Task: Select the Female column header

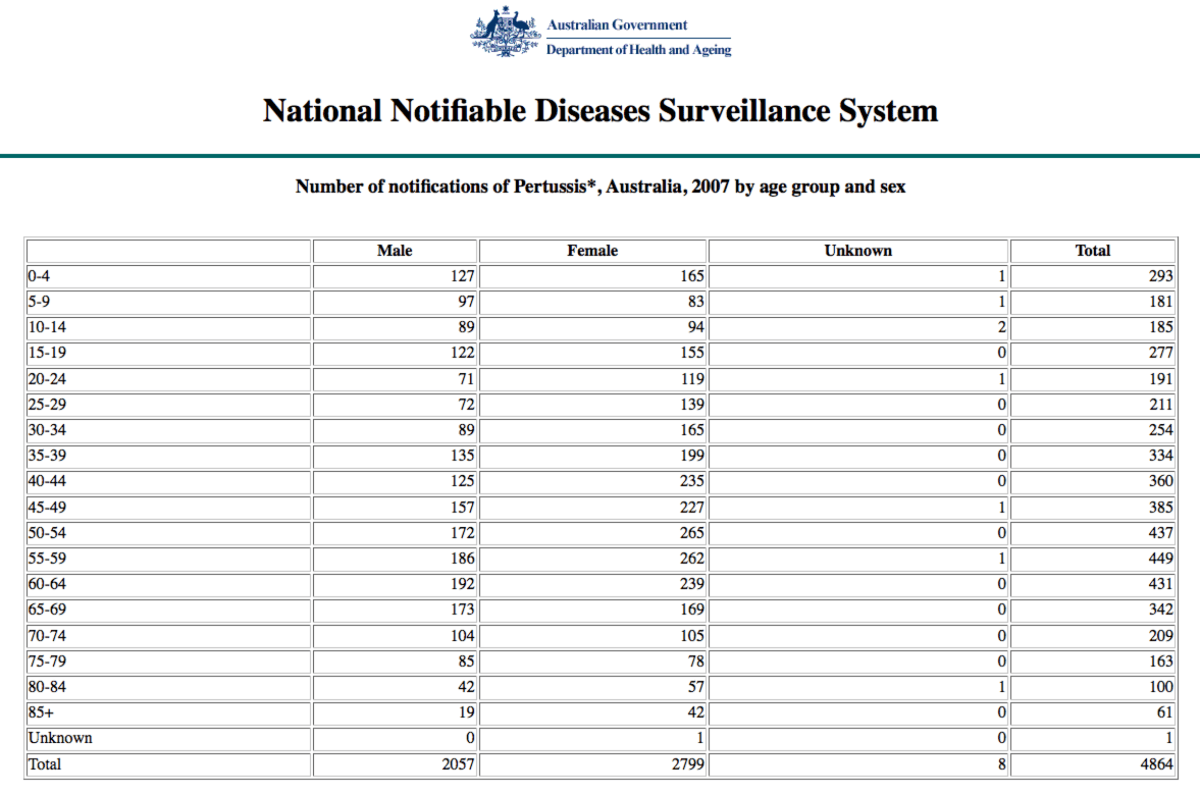Action: point(592,251)
